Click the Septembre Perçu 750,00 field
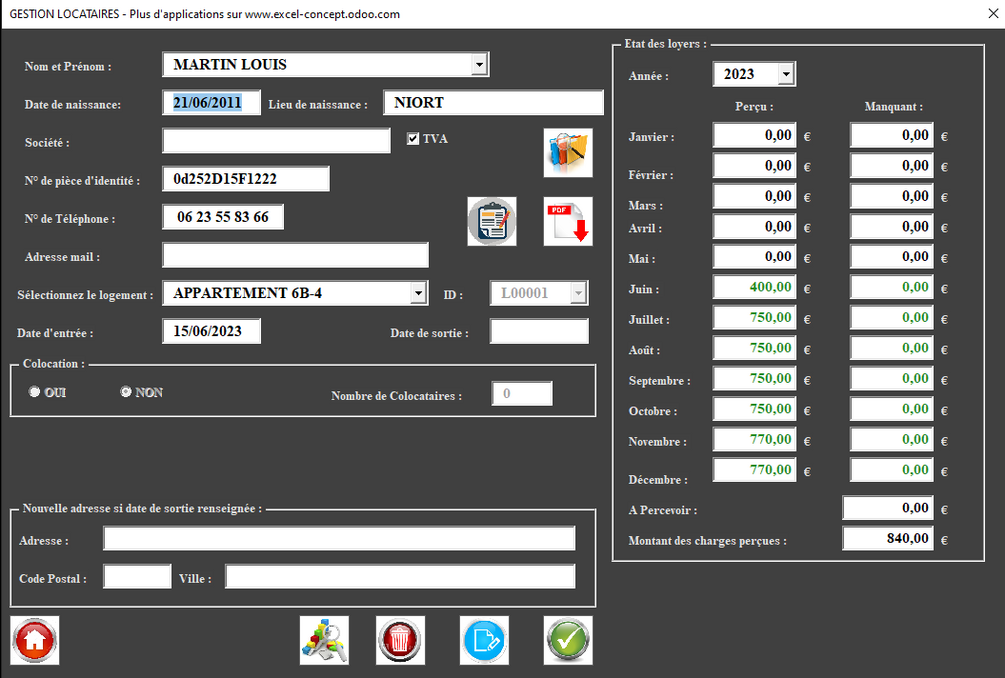Viewport: 1005px width, 678px height. 754,379
